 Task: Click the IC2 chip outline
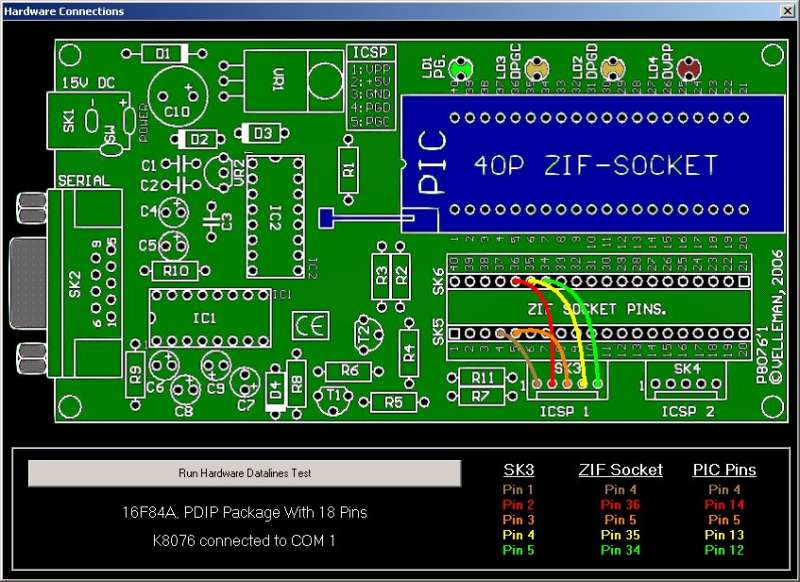point(276,216)
